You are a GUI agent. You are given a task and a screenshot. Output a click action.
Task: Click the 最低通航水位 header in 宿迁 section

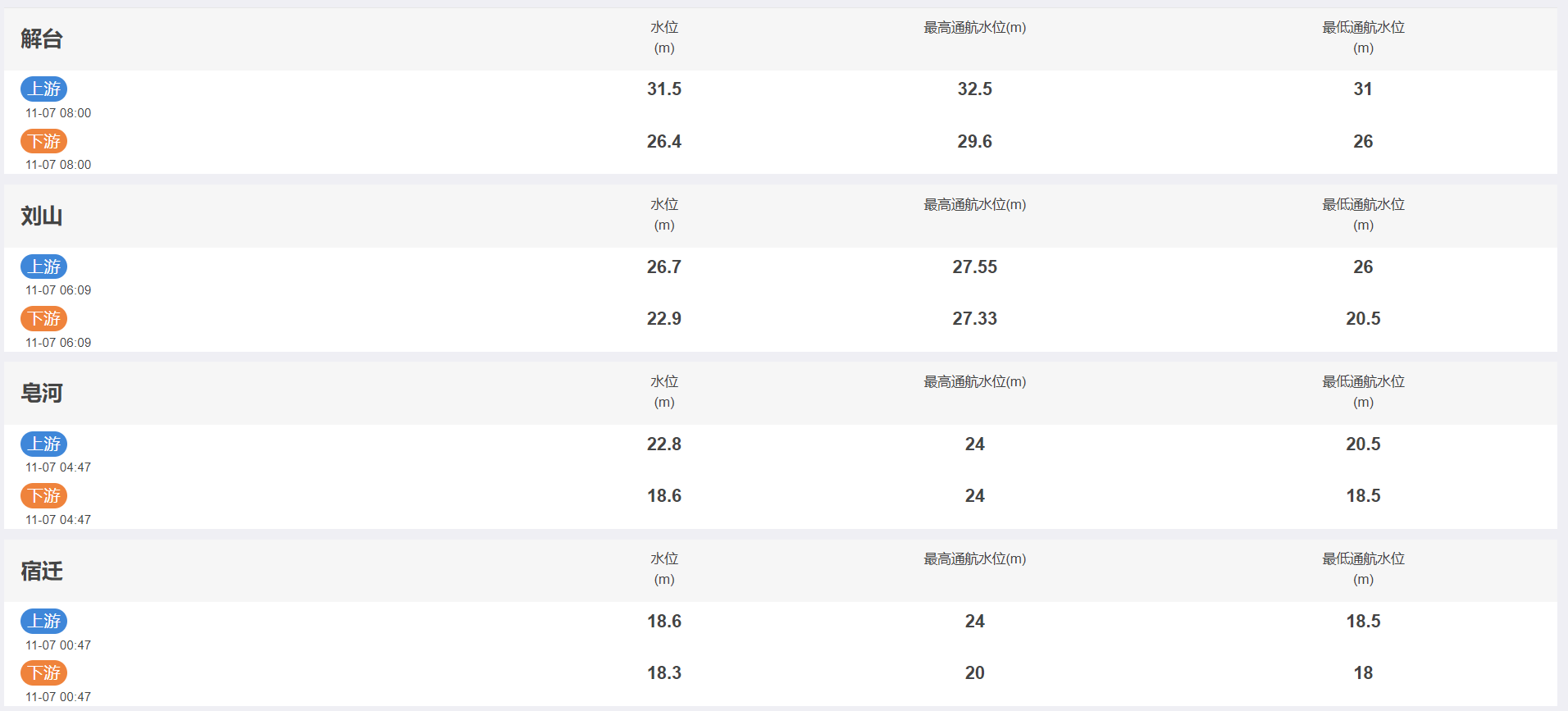click(1363, 568)
